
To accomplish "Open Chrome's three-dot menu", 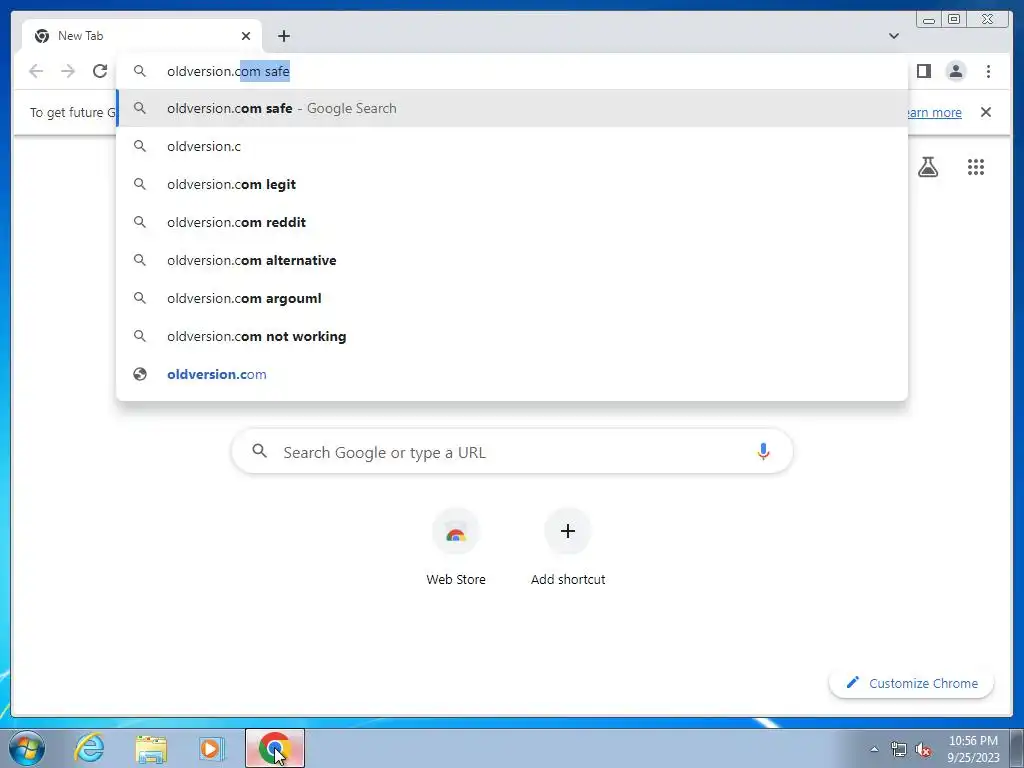I will point(988,71).
